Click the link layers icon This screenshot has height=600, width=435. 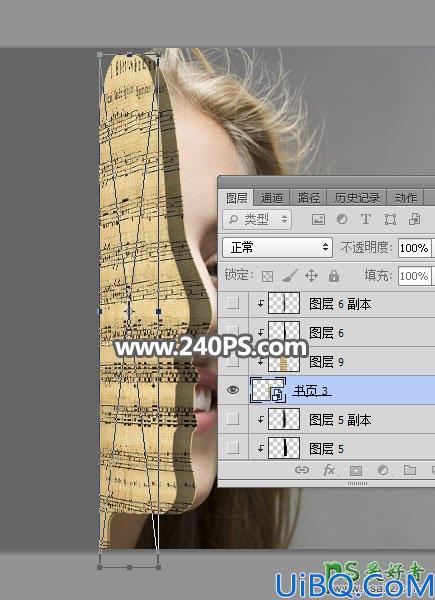click(x=302, y=470)
